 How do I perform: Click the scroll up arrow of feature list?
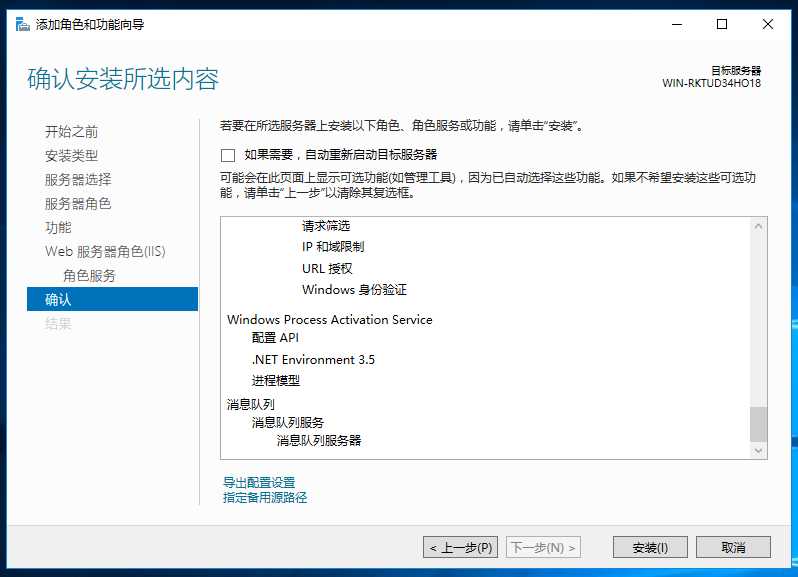(x=758, y=226)
